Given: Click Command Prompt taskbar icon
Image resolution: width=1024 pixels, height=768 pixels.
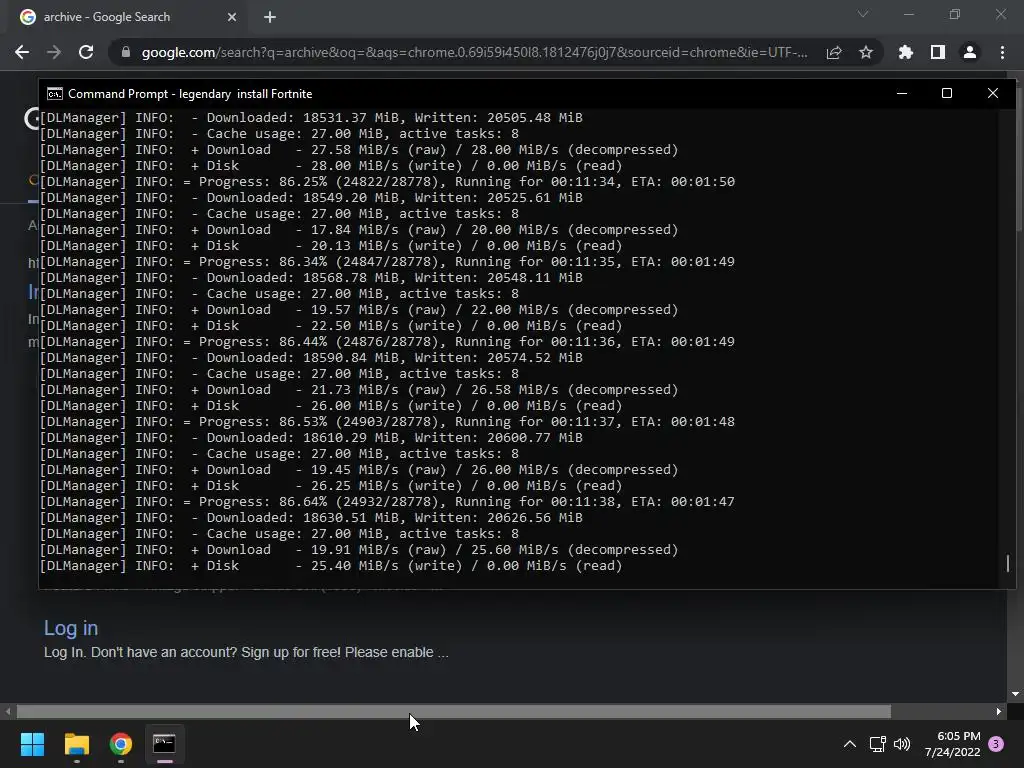Looking at the screenshot, I should pyautogui.click(x=164, y=744).
